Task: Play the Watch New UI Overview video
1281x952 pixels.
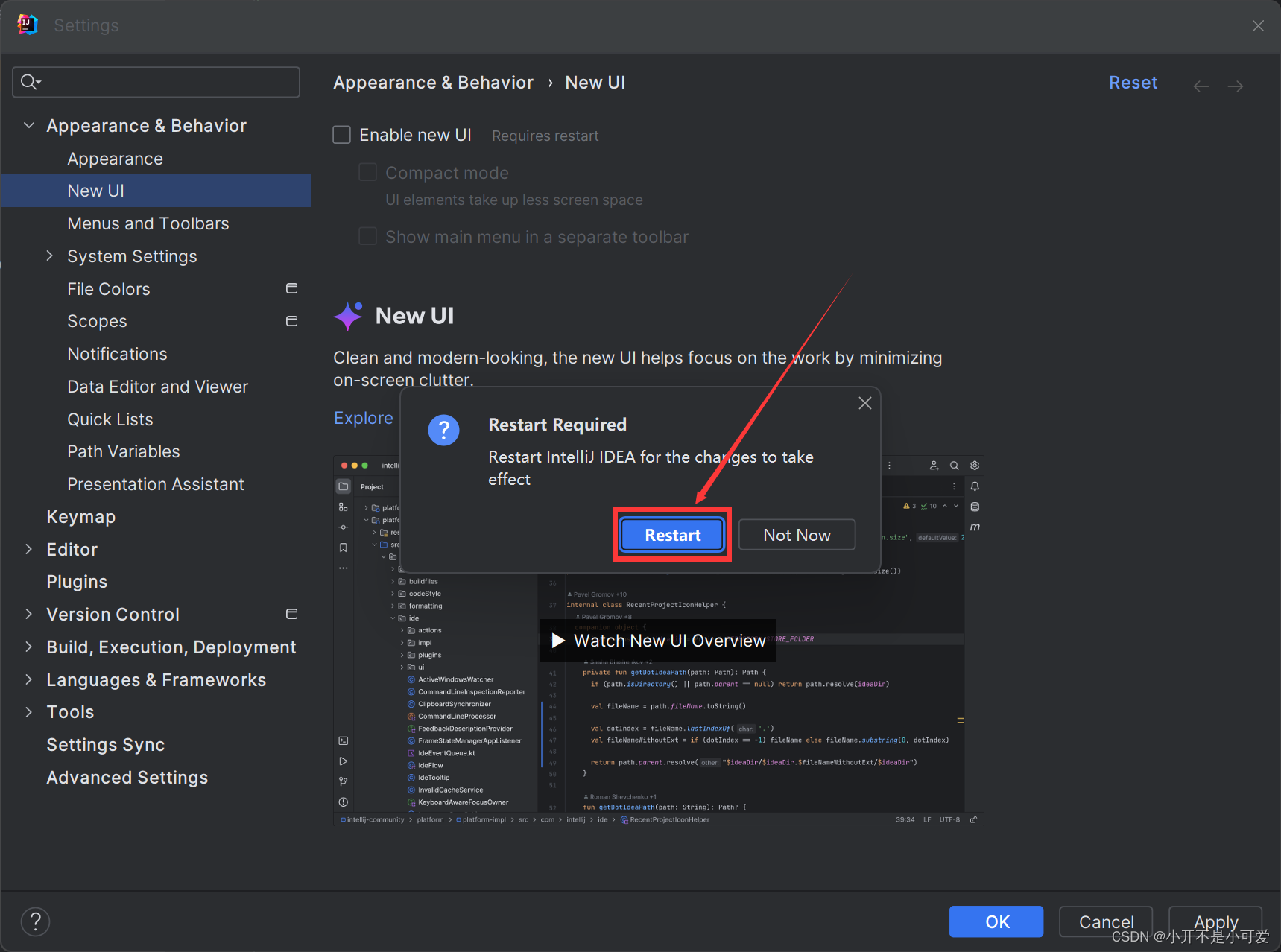Action: click(x=658, y=641)
